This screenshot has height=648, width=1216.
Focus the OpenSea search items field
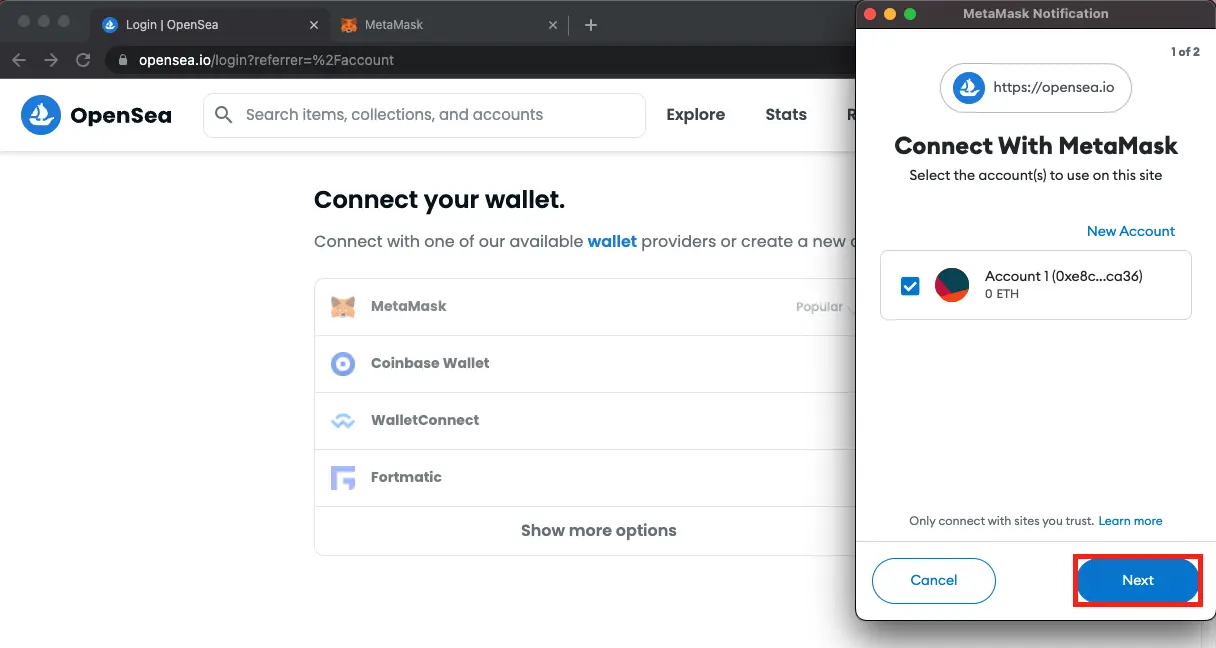point(424,115)
